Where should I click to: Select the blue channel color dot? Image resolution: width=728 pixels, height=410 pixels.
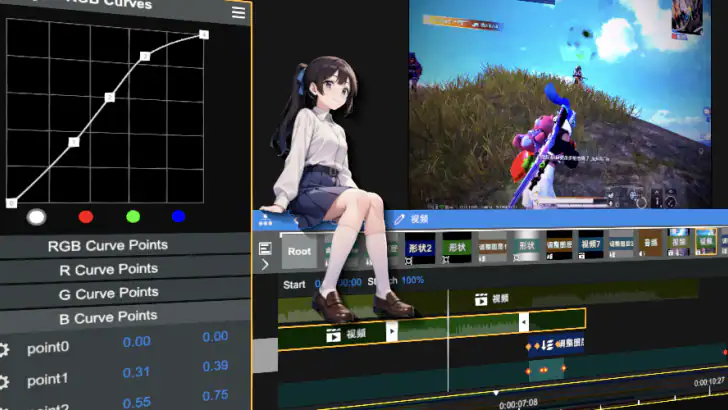click(178, 216)
